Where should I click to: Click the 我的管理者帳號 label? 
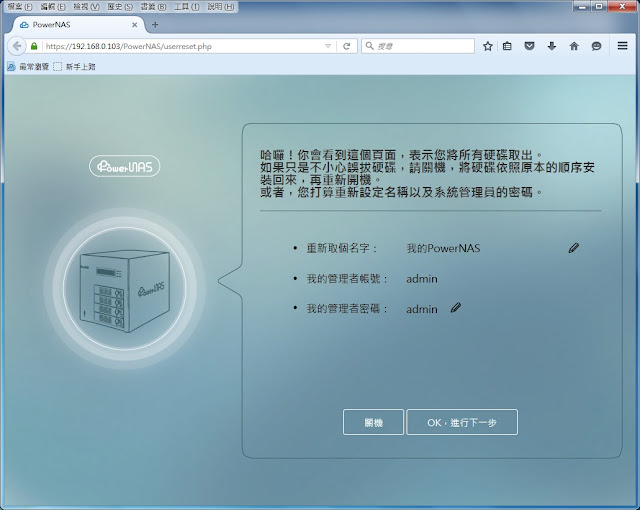point(347,279)
